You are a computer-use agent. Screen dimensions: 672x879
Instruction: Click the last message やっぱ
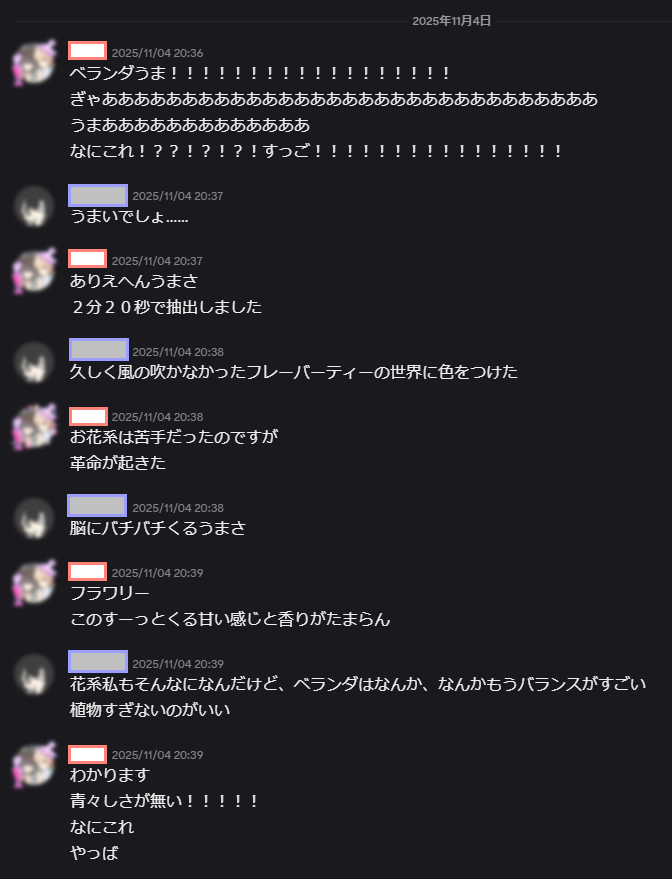click(94, 853)
